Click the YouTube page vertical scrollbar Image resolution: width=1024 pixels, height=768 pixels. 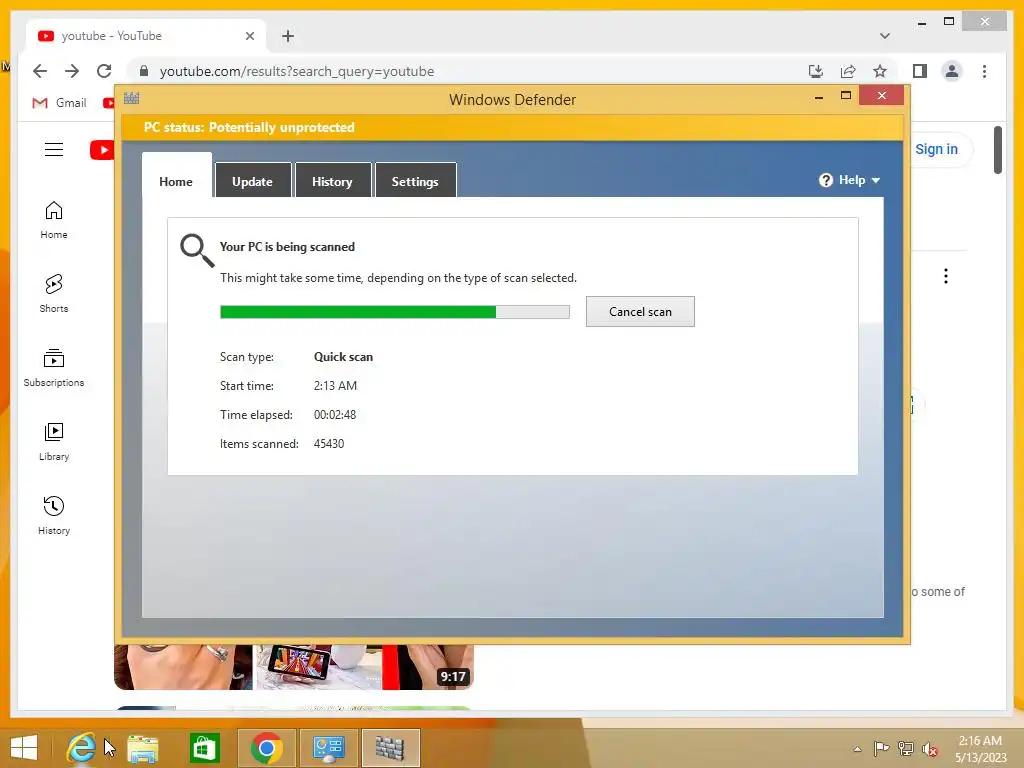pyautogui.click(x=998, y=150)
